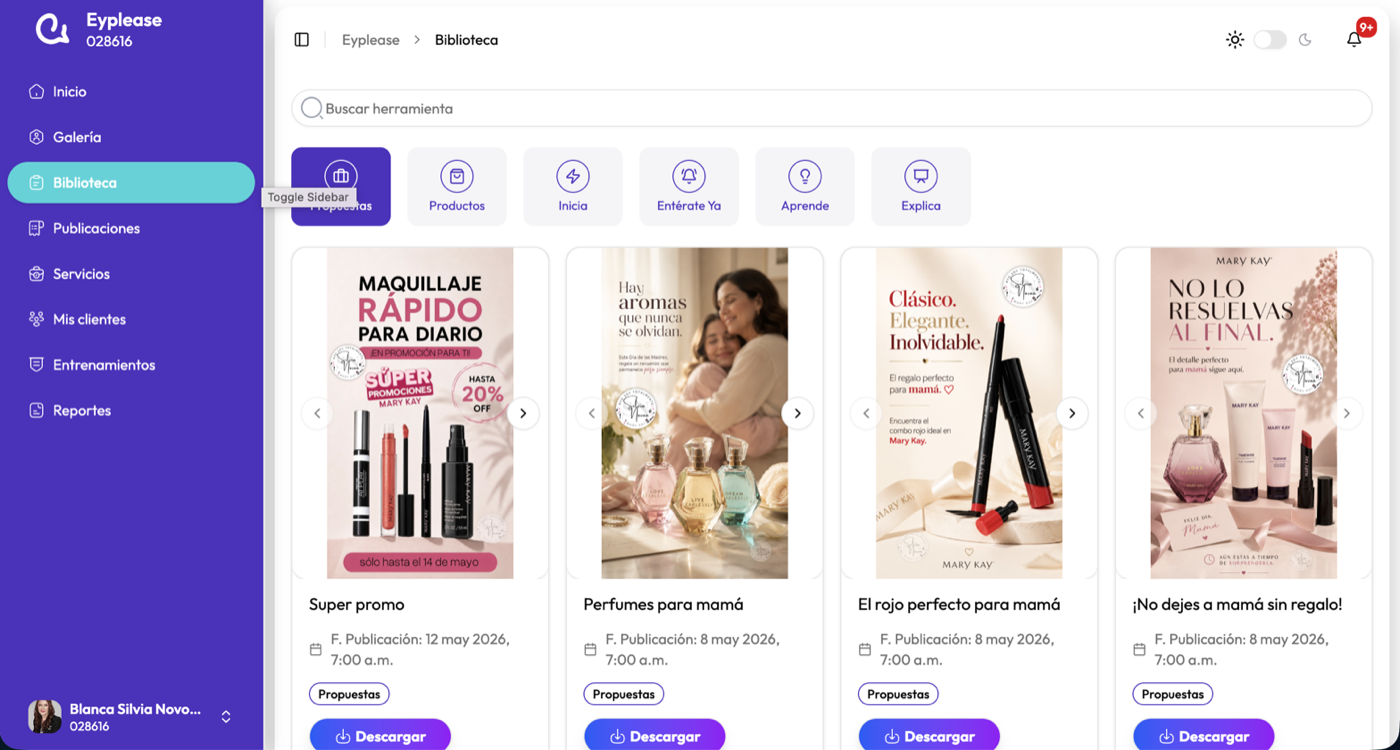Open Servicios in the sidebar
1400x750 pixels.
(x=131, y=274)
